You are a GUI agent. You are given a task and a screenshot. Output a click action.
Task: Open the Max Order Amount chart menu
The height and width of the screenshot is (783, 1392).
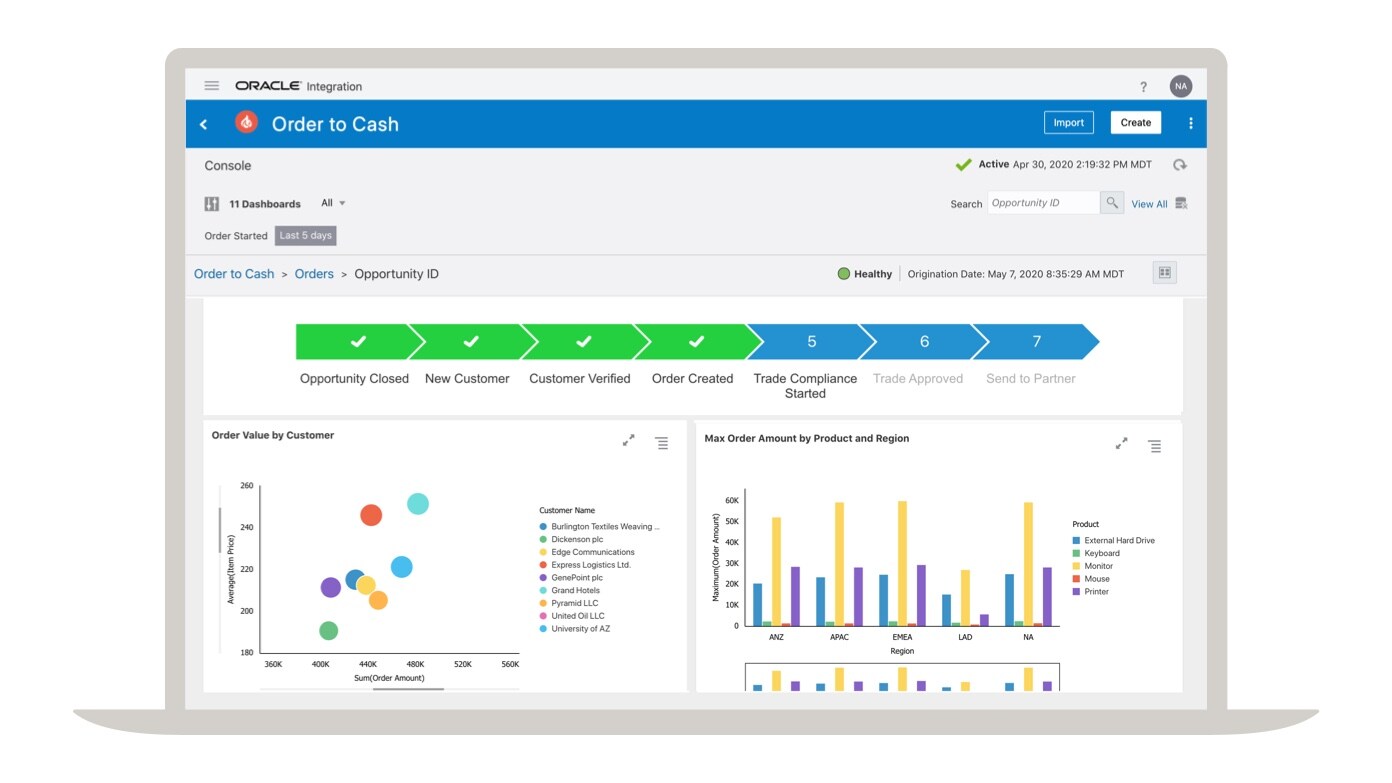coord(1155,446)
